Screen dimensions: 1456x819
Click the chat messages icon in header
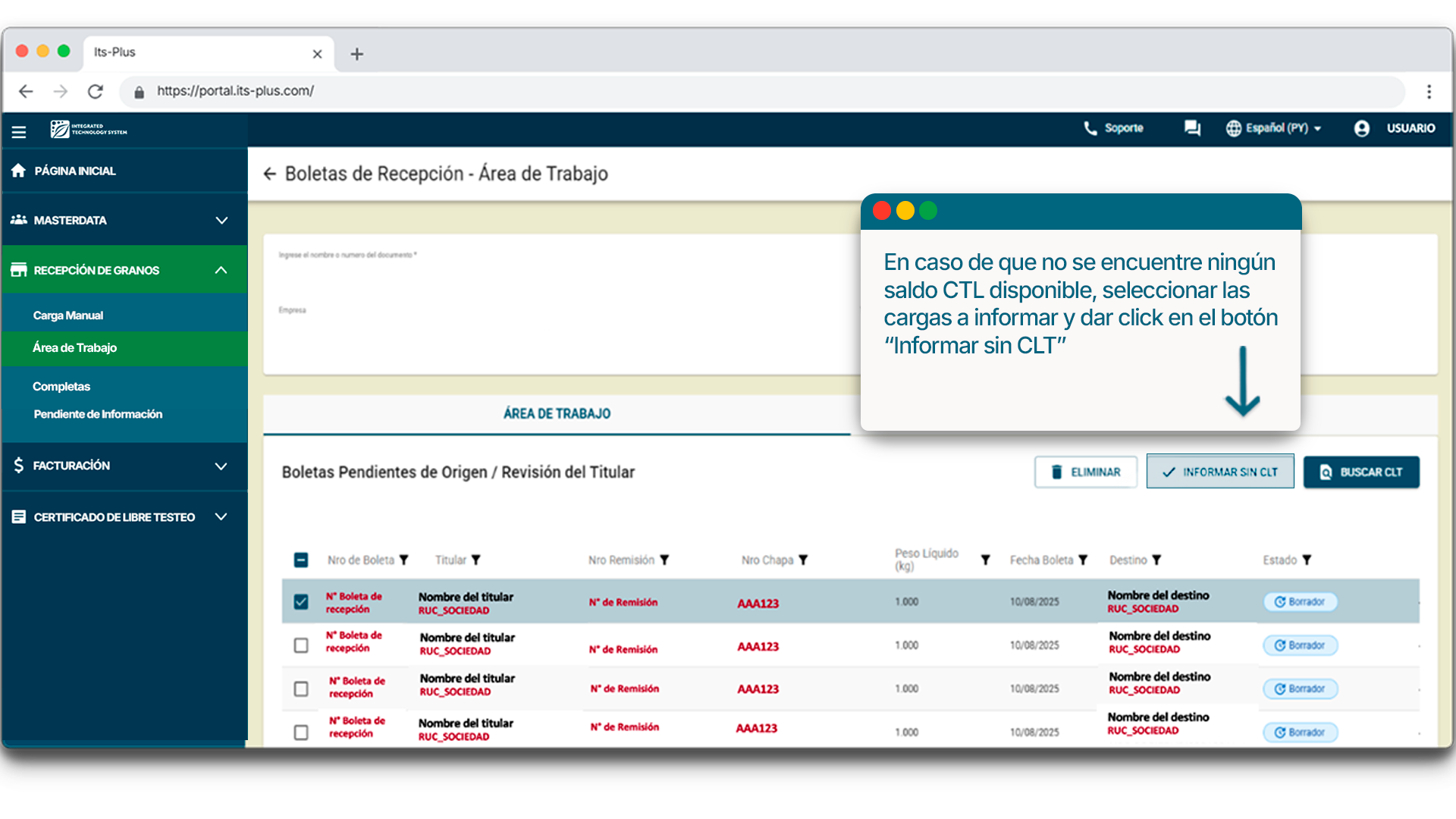(1192, 128)
